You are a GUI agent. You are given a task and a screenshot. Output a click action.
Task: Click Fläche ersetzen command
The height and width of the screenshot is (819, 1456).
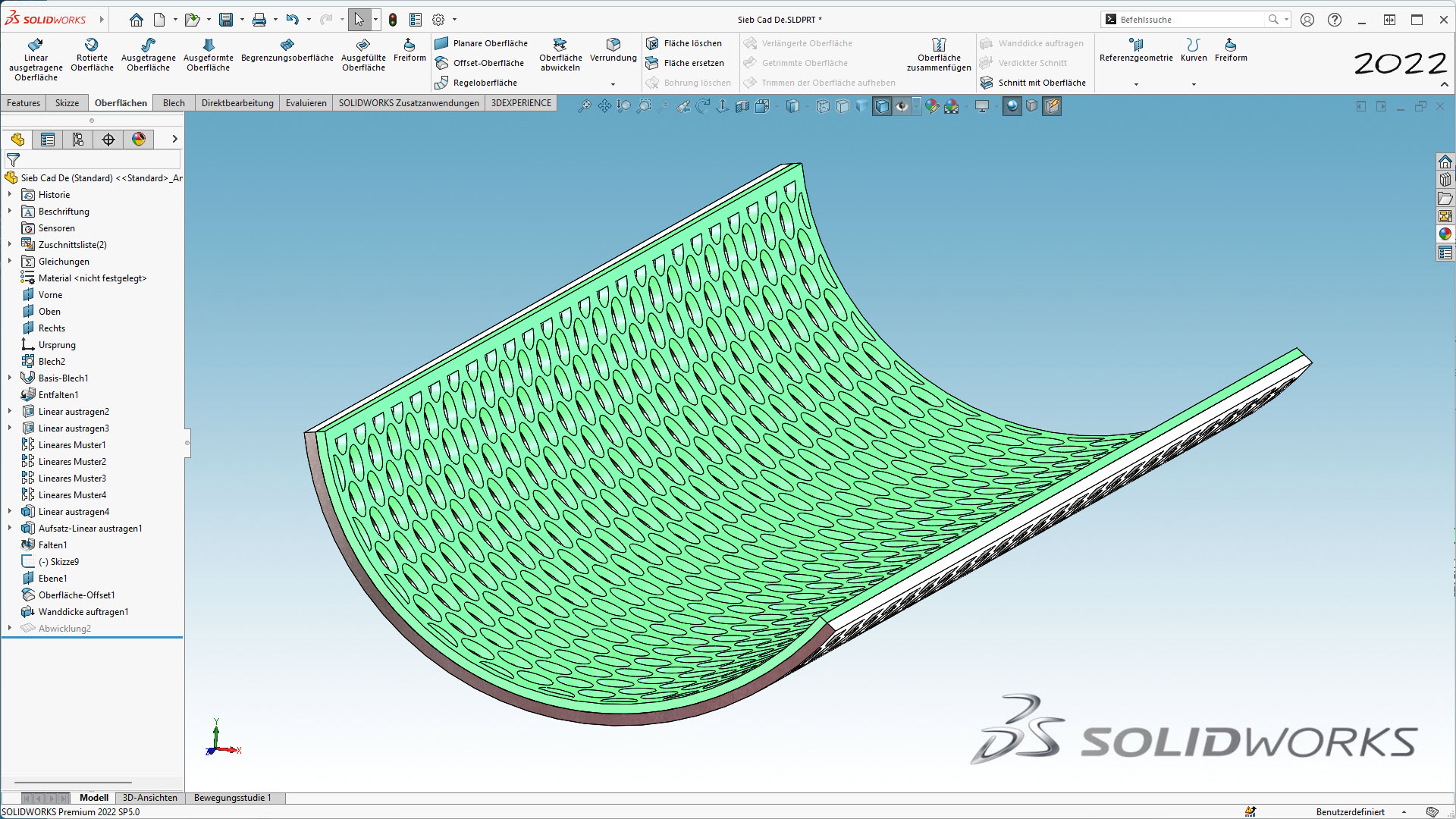click(x=685, y=63)
